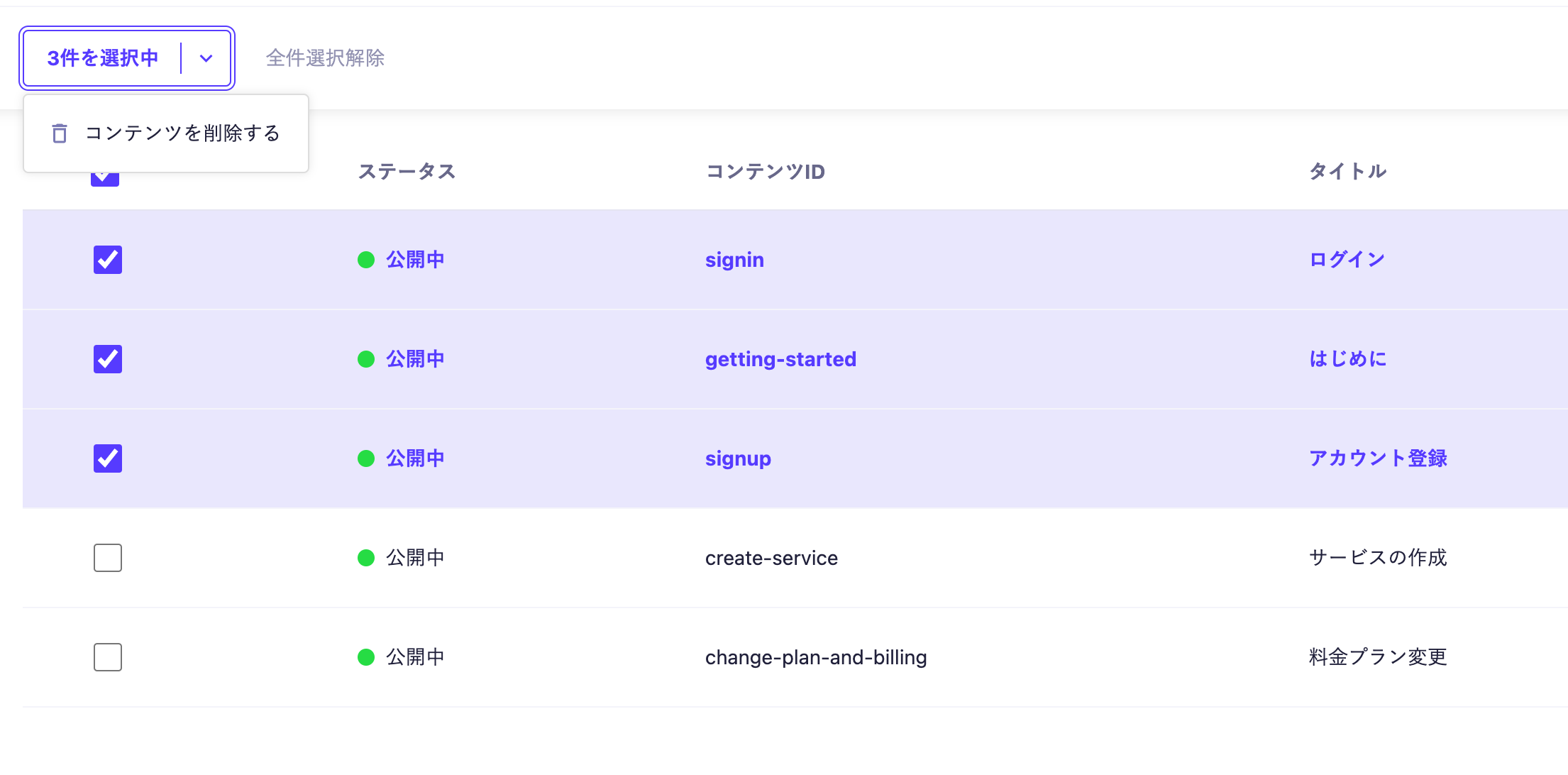Select コンテンツを削除する menu item
This screenshot has height=775, width=1568.
pyautogui.click(x=182, y=133)
